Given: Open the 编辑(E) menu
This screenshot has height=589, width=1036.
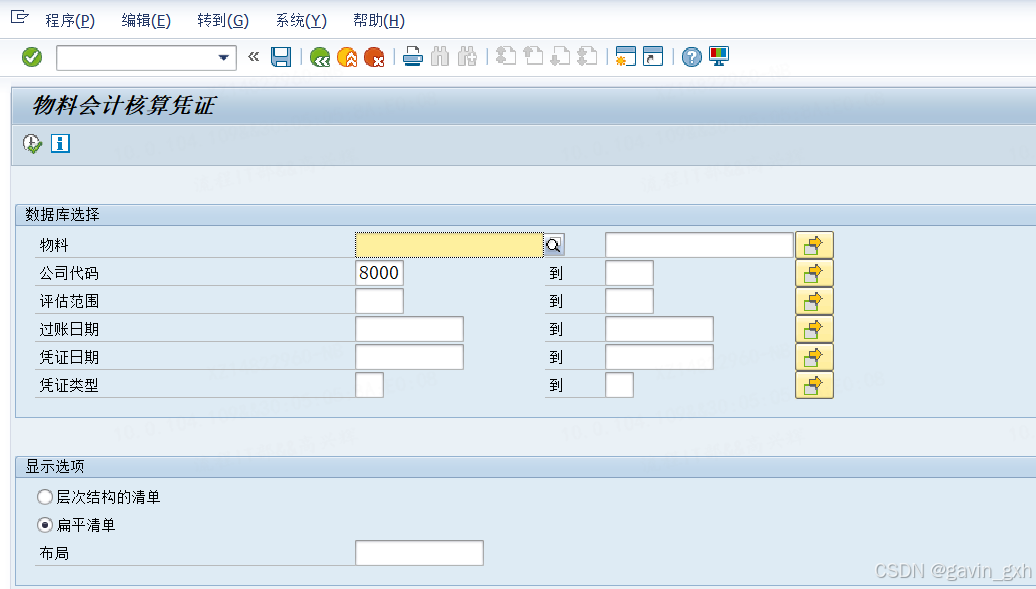Looking at the screenshot, I should coord(146,20).
